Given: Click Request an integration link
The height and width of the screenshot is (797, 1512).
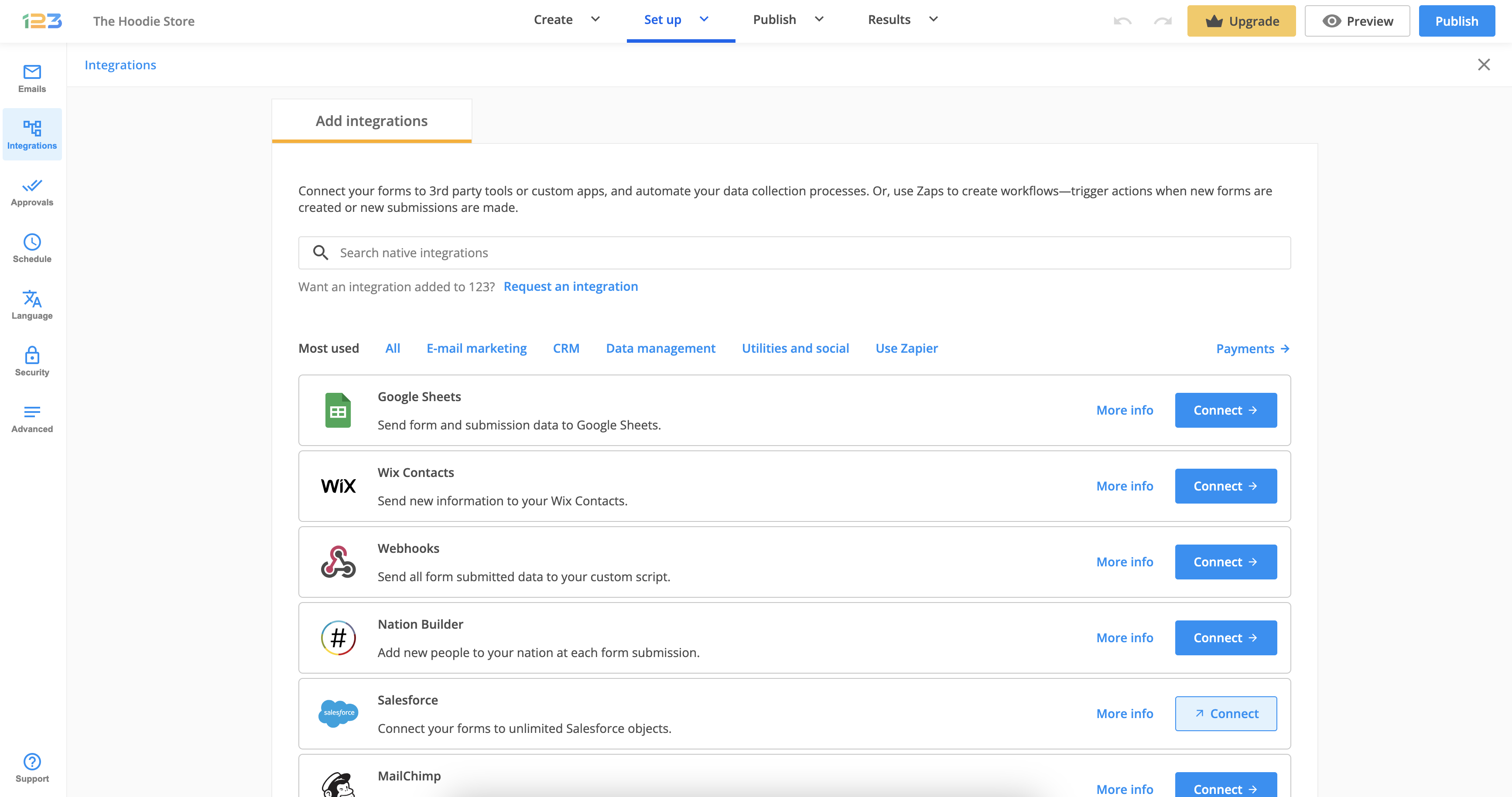Looking at the screenshot, I should click(x=570, y=286).
